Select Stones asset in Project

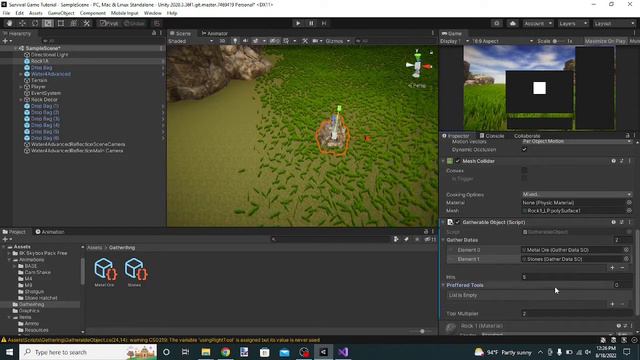point(135,271)
